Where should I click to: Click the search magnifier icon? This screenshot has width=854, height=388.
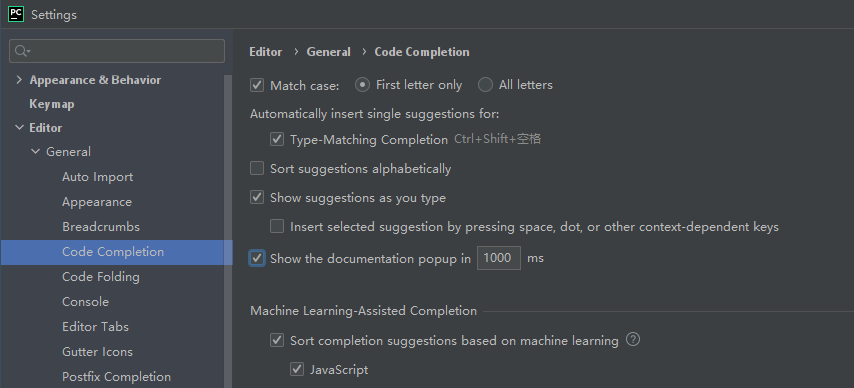tap(22, 51)
